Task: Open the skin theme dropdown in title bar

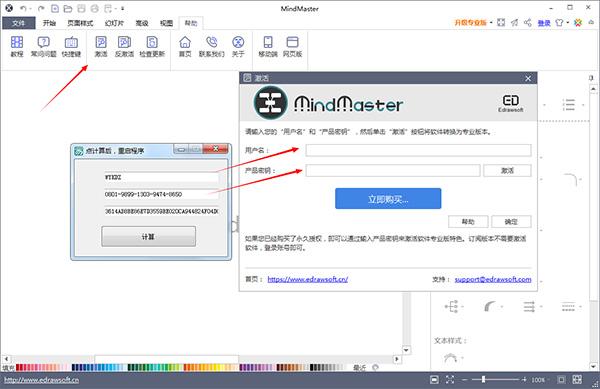Action: (568, 23)
